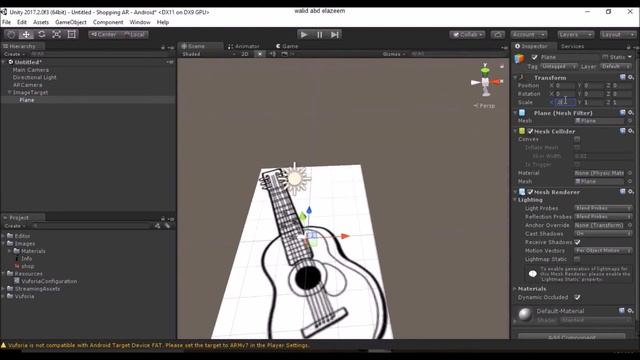Toggle the Static checkbox
Screen dimensions: 640x360
(x=605, y=57)
